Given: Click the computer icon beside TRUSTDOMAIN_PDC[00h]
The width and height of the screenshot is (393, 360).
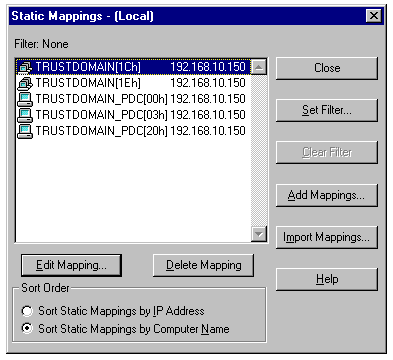Looking at the screenshot, I should [25, 99].
